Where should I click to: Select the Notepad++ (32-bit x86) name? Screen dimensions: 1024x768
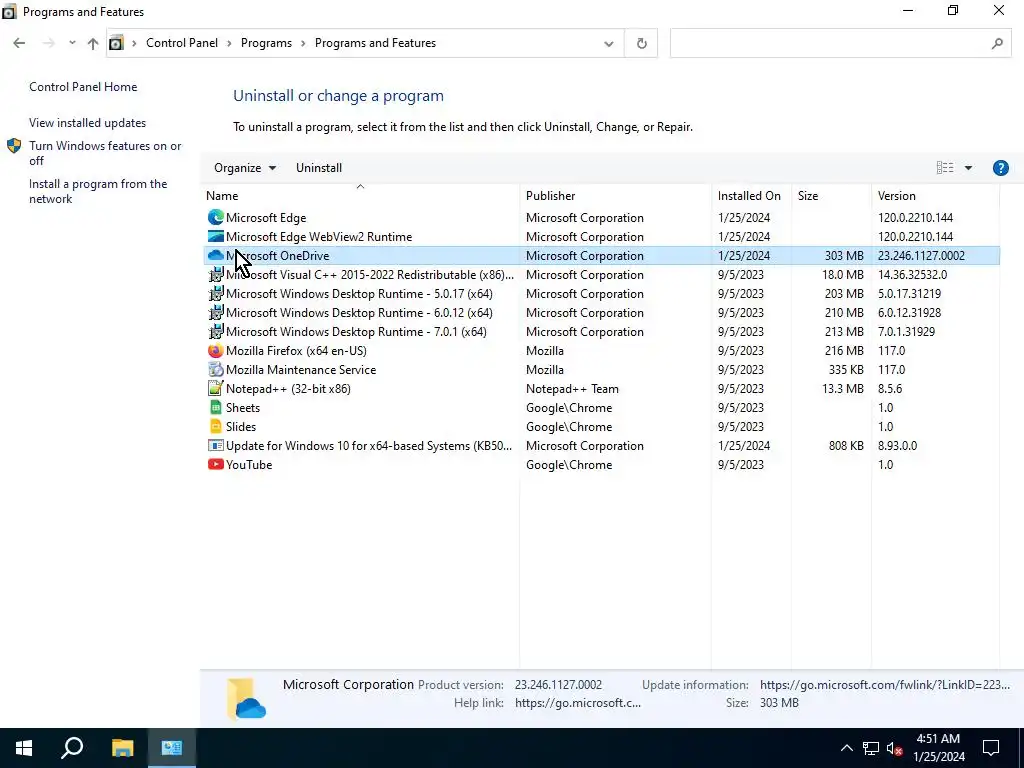[x=288, y=389]
